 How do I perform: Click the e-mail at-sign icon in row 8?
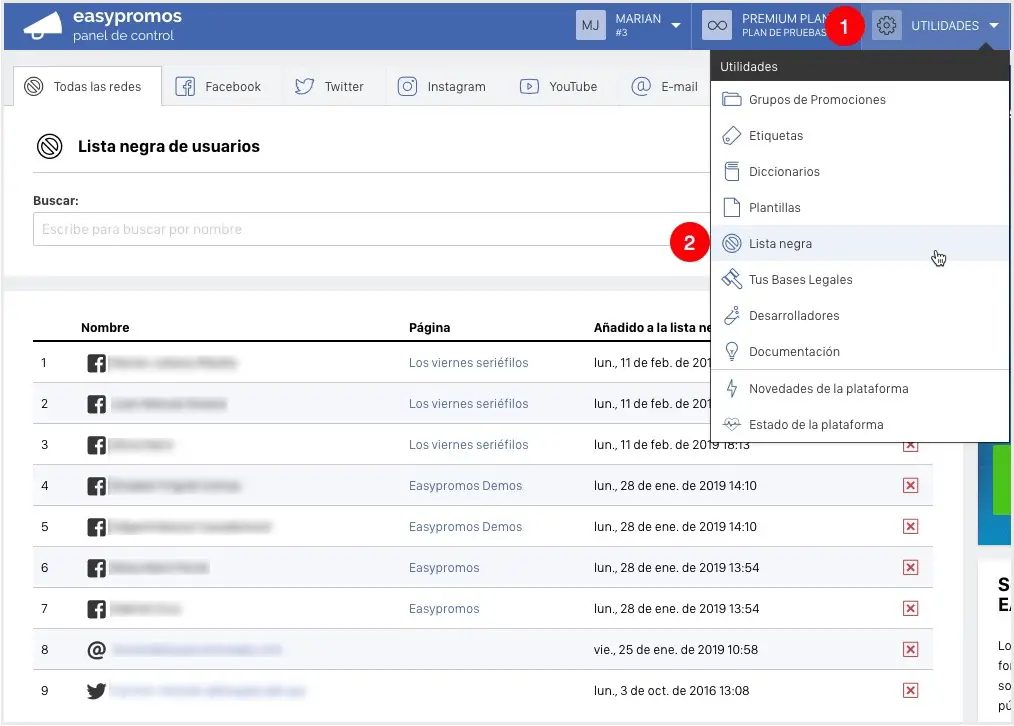click(x=96, y=650)
